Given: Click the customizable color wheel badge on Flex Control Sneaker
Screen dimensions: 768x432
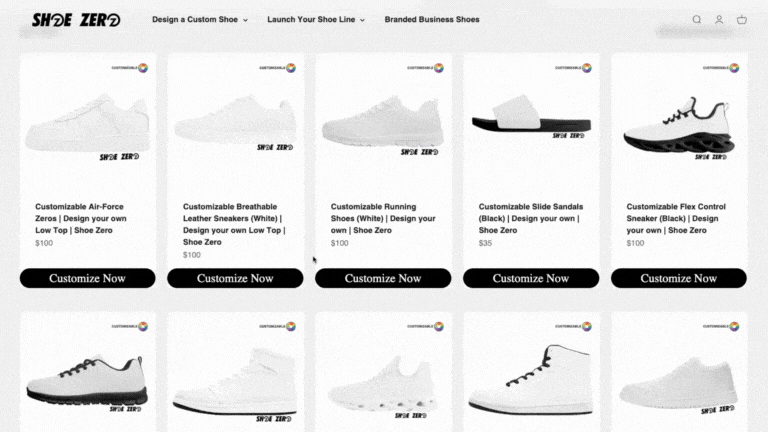Looking at the screenshot, I should pos(734,68).
